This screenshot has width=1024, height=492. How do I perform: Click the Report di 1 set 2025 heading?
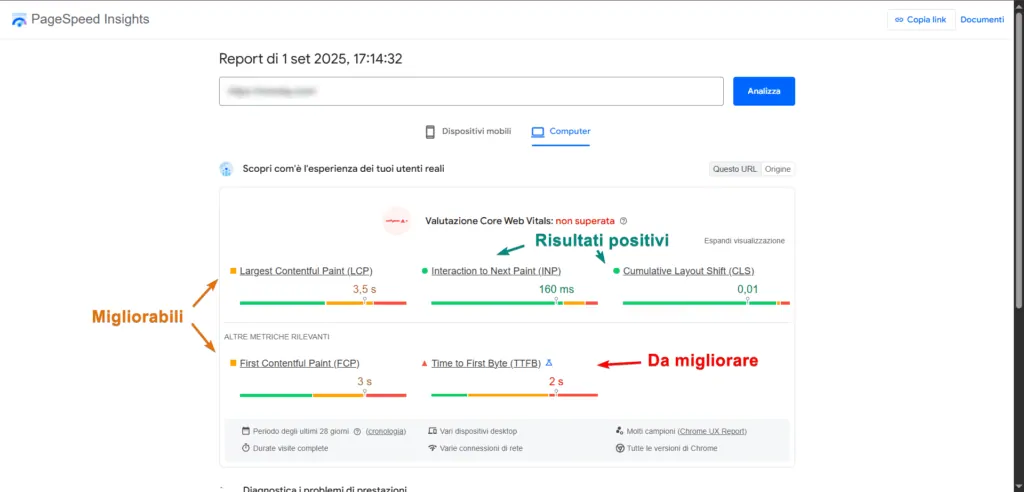[x=311, y=59]
